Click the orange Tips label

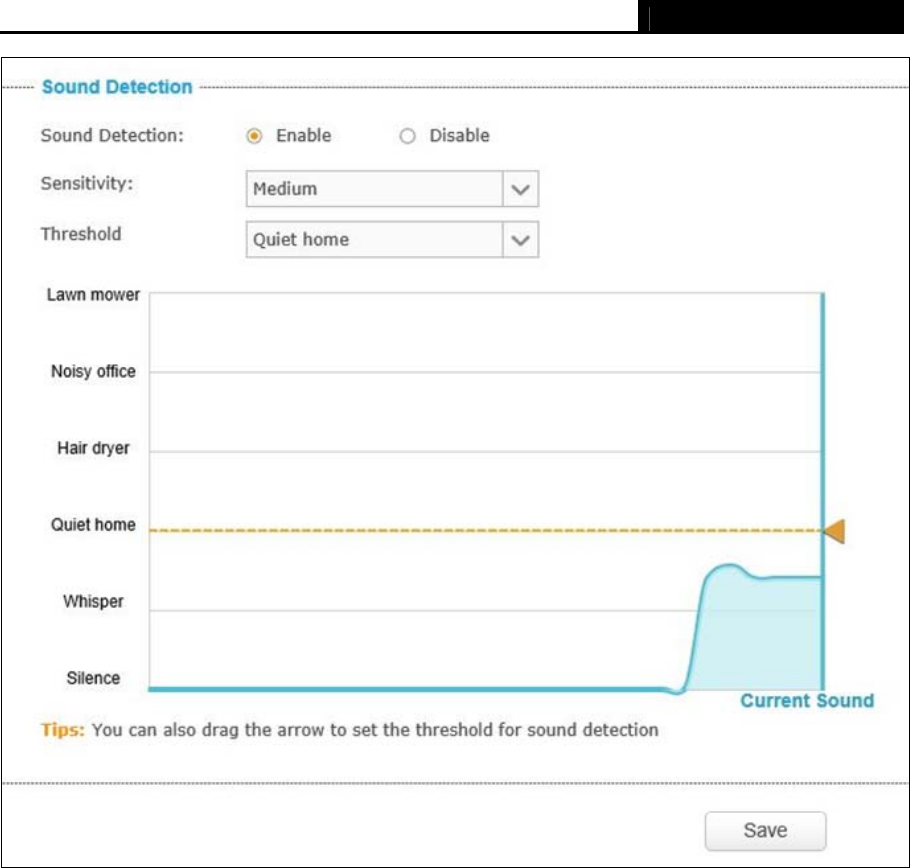(62, 729)
